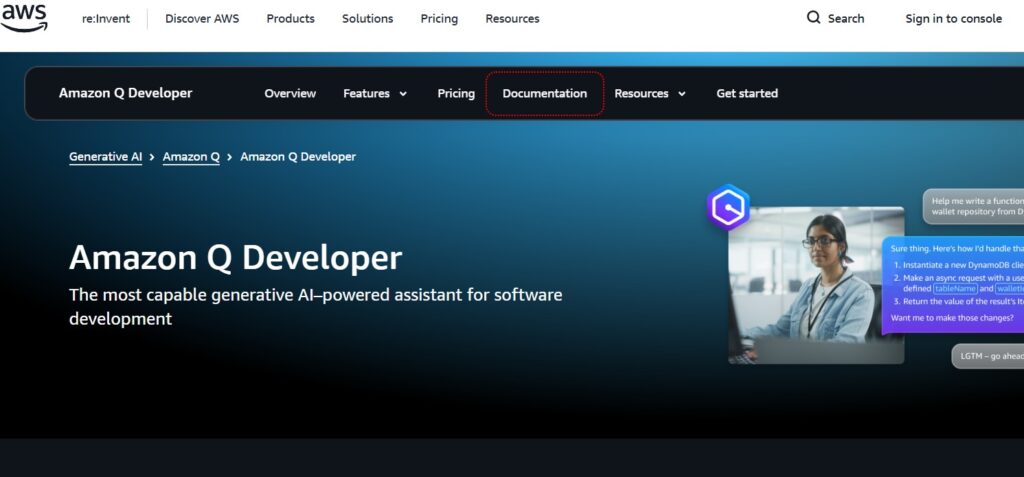Click the tableName code tag
1024x477 pixels.
(x=955, y=288)
